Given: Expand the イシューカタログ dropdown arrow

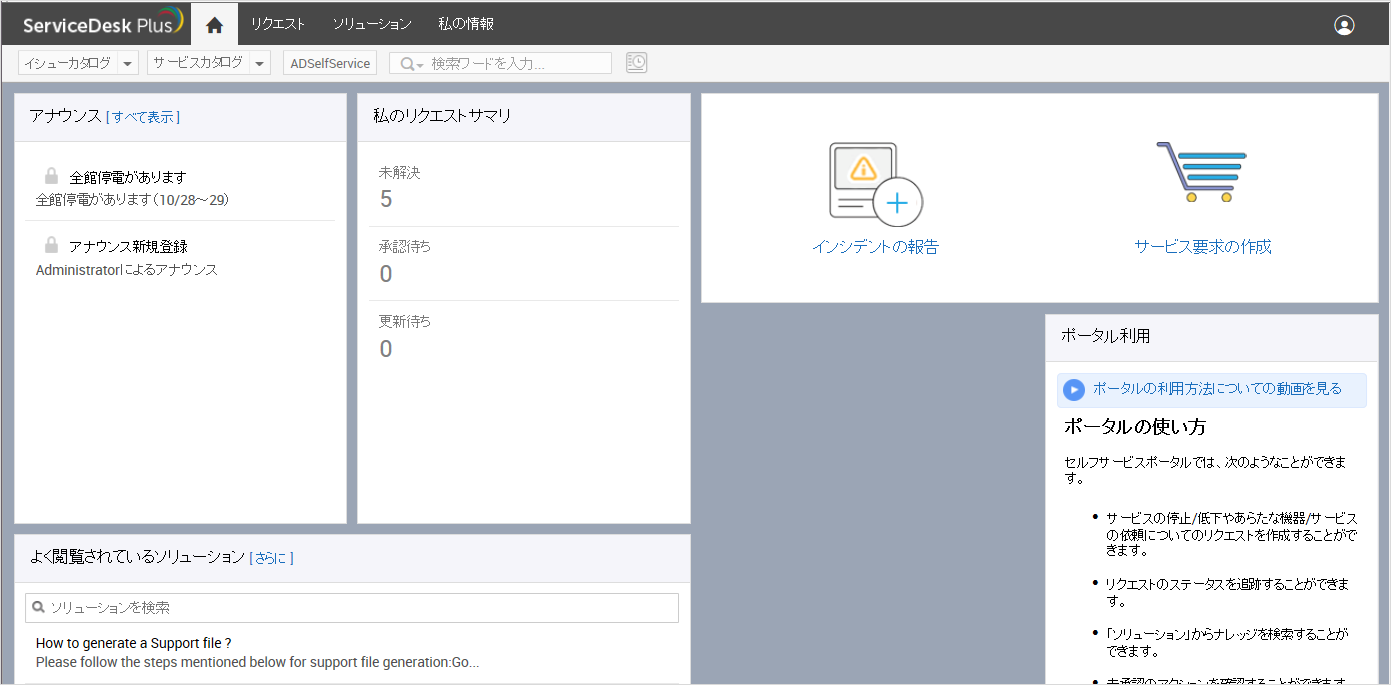Looking at the screenshot, I should [x=128, y=63].
